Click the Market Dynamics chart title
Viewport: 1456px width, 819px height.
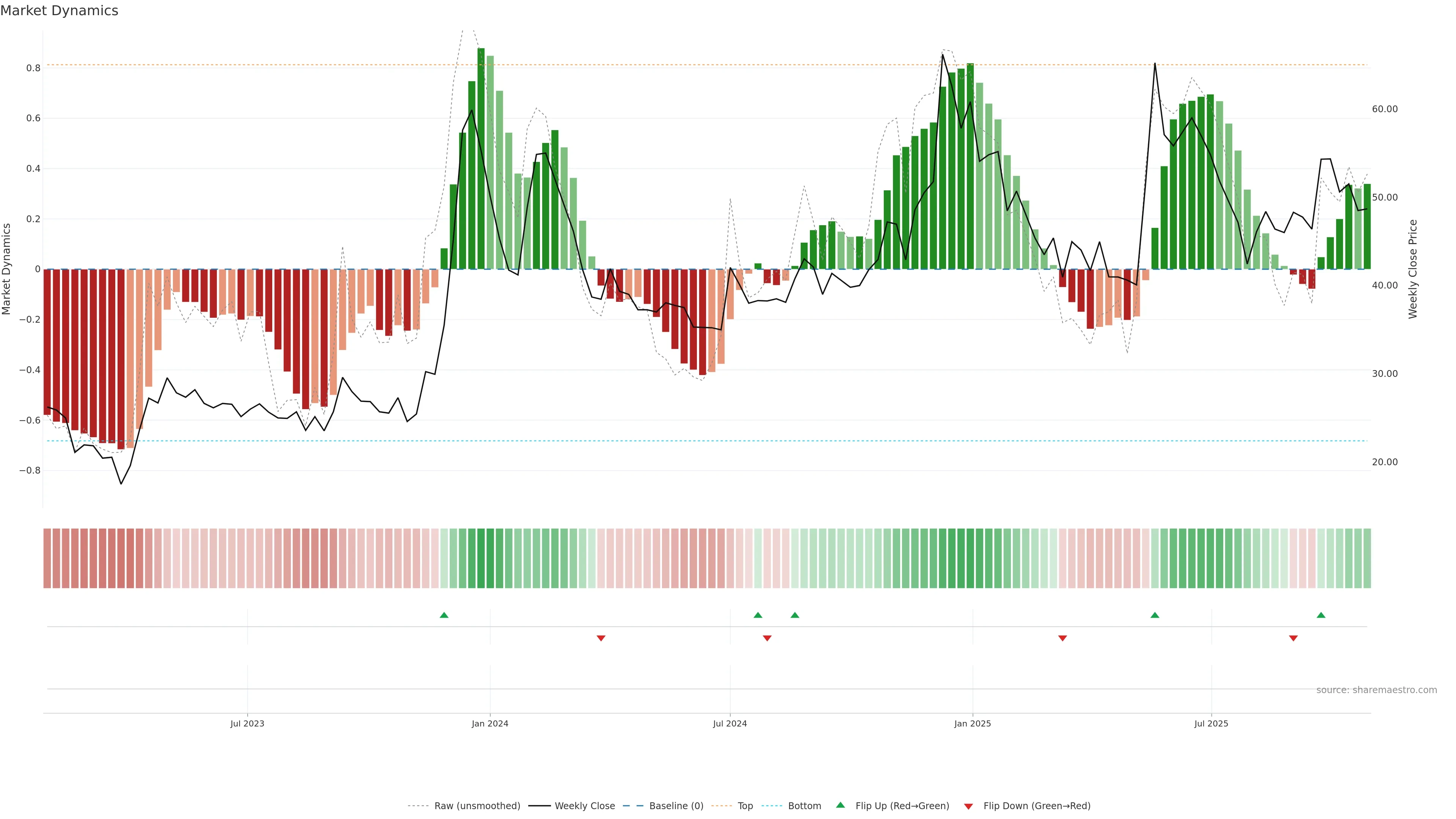click(x=60, y=11)
